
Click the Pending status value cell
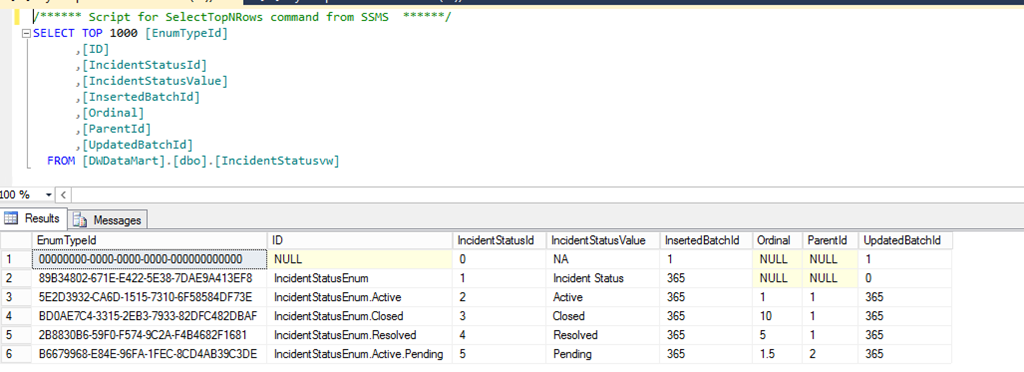(x=603, y=354)
